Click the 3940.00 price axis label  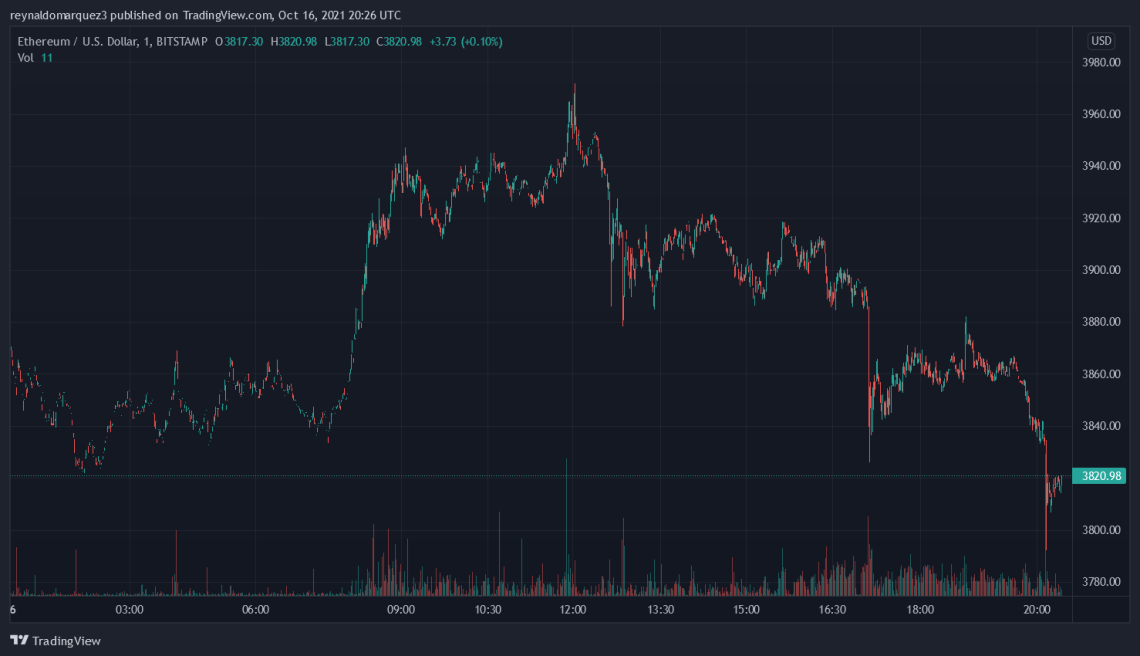(x=1101, y=166)
